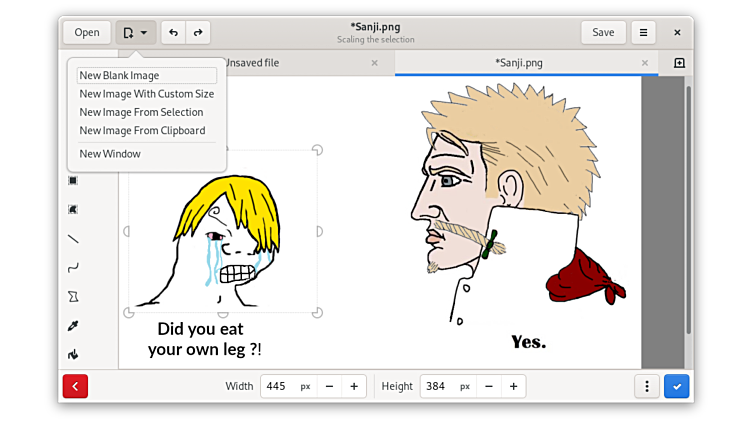Select the curve tool in sidebar
This screenshot has height=423, width=752.
click(x=73, y=268)
